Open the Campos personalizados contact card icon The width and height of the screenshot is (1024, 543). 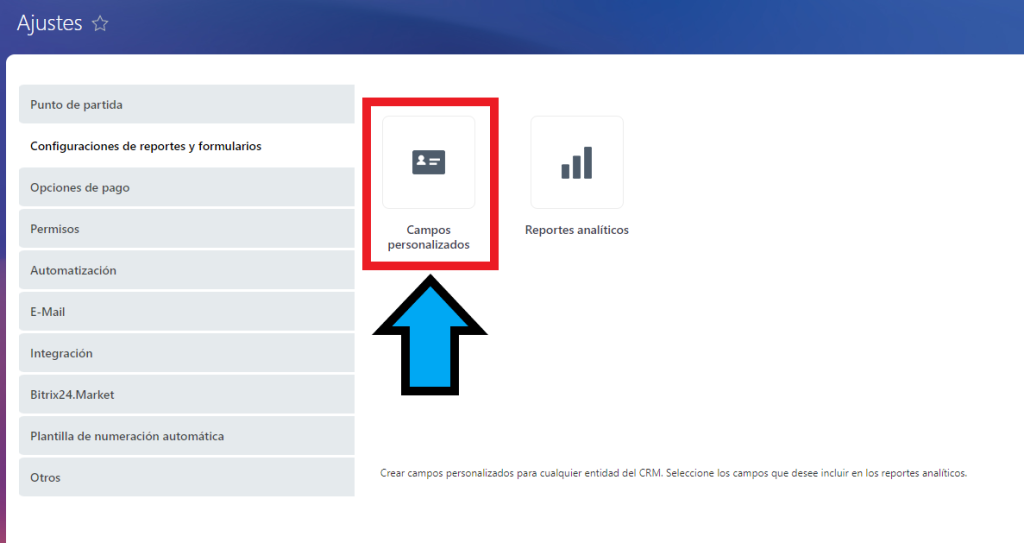tap(429, 162)
